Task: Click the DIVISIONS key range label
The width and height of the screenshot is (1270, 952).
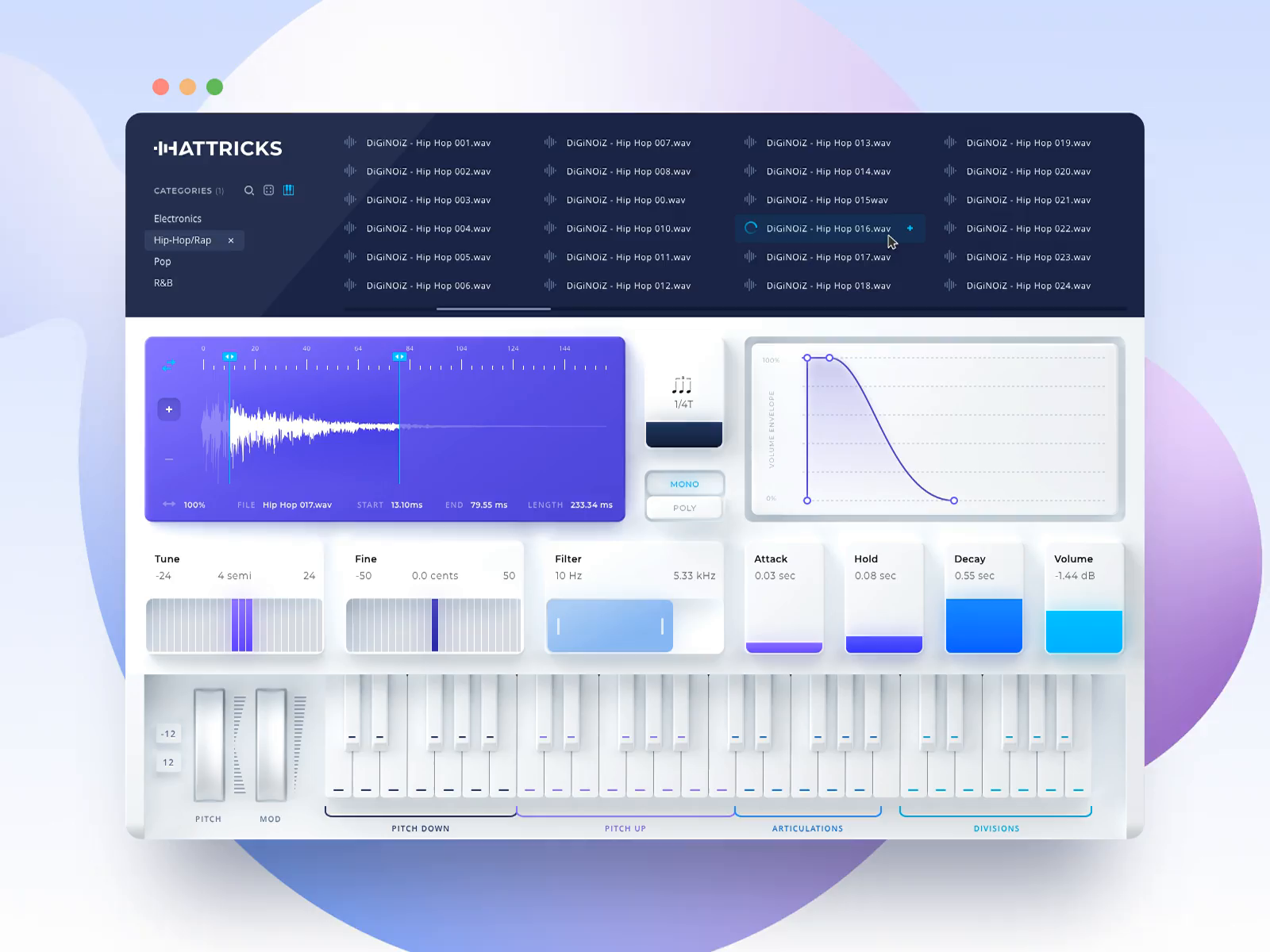Action: (x=997, y=828)
